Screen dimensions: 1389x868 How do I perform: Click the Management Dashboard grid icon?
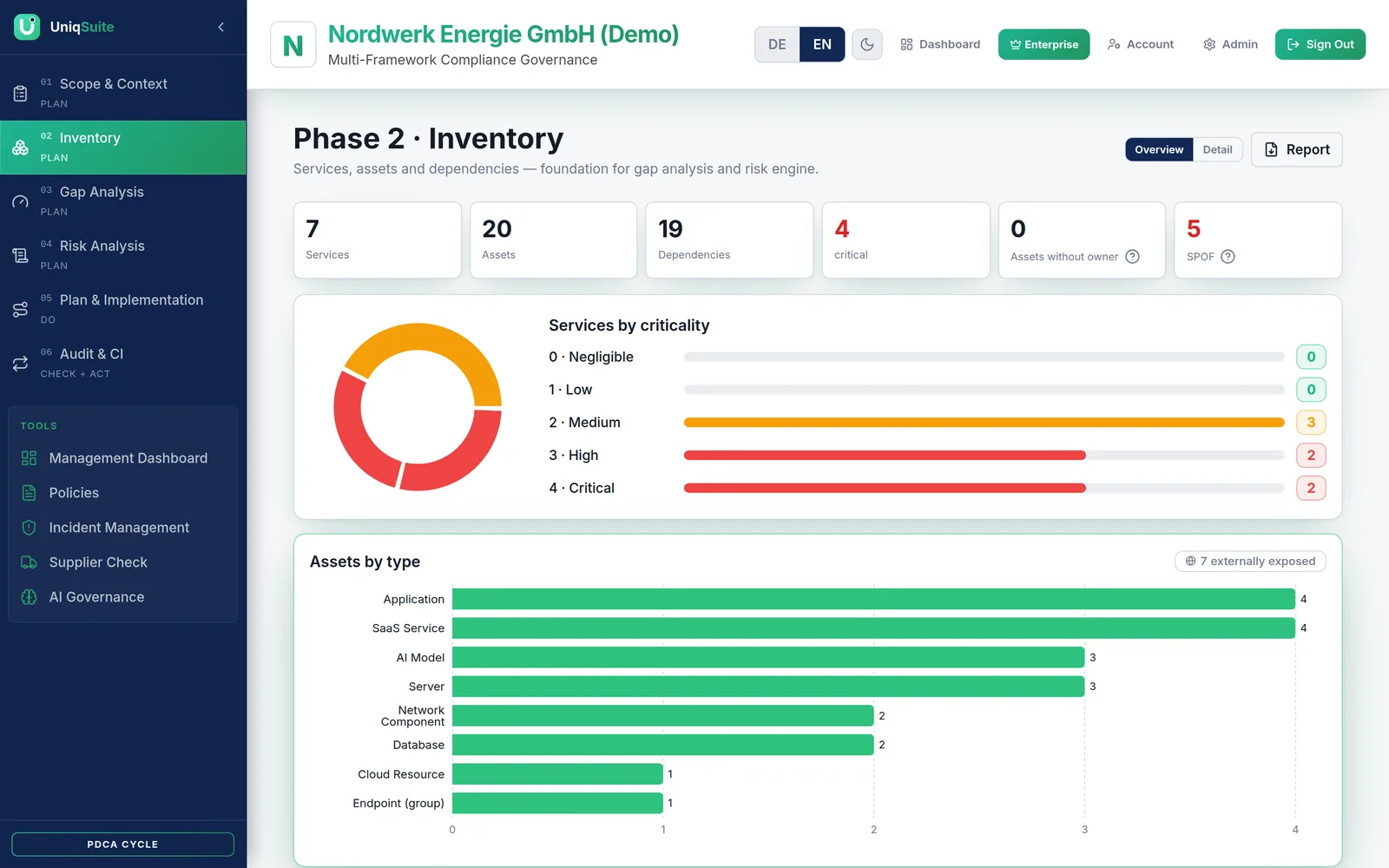(x=29, y=458)
